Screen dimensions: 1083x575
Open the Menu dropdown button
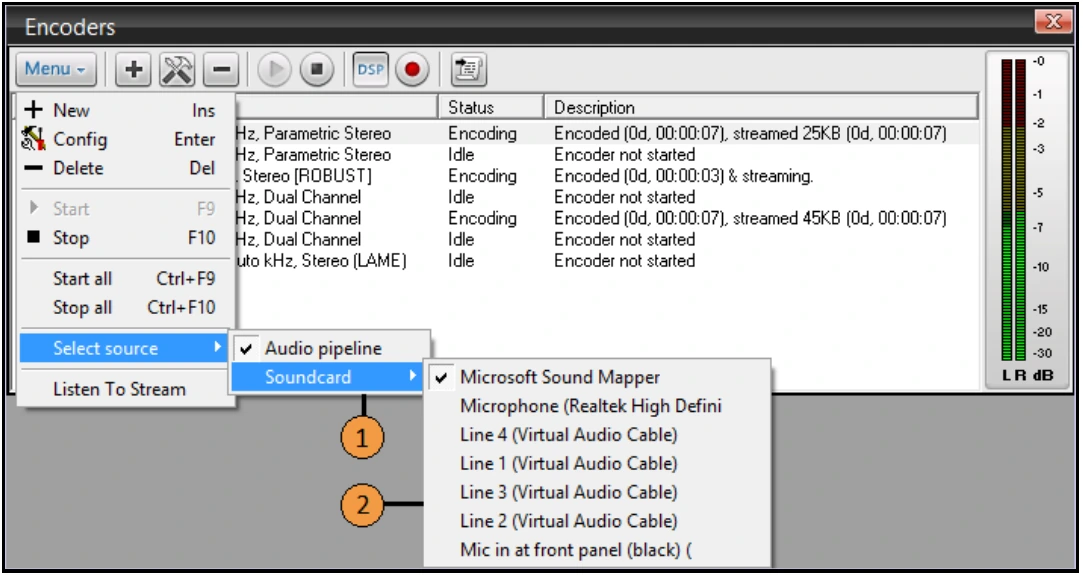[x=55, y=70]
